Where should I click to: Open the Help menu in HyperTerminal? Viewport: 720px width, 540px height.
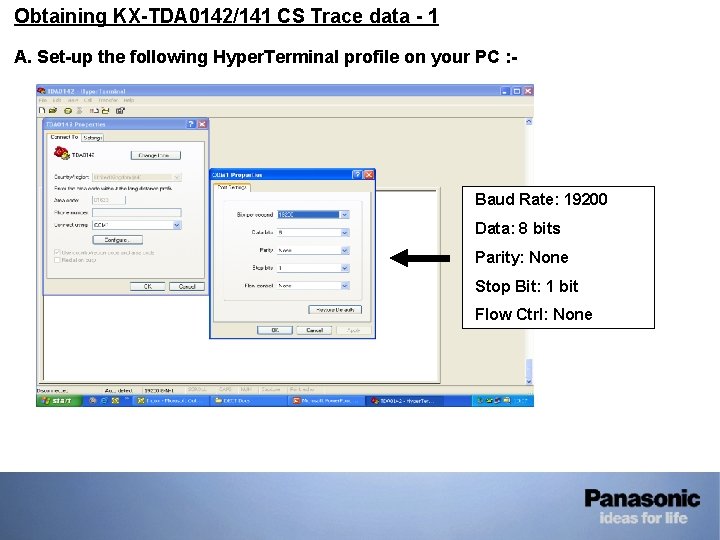coord(129,100)
